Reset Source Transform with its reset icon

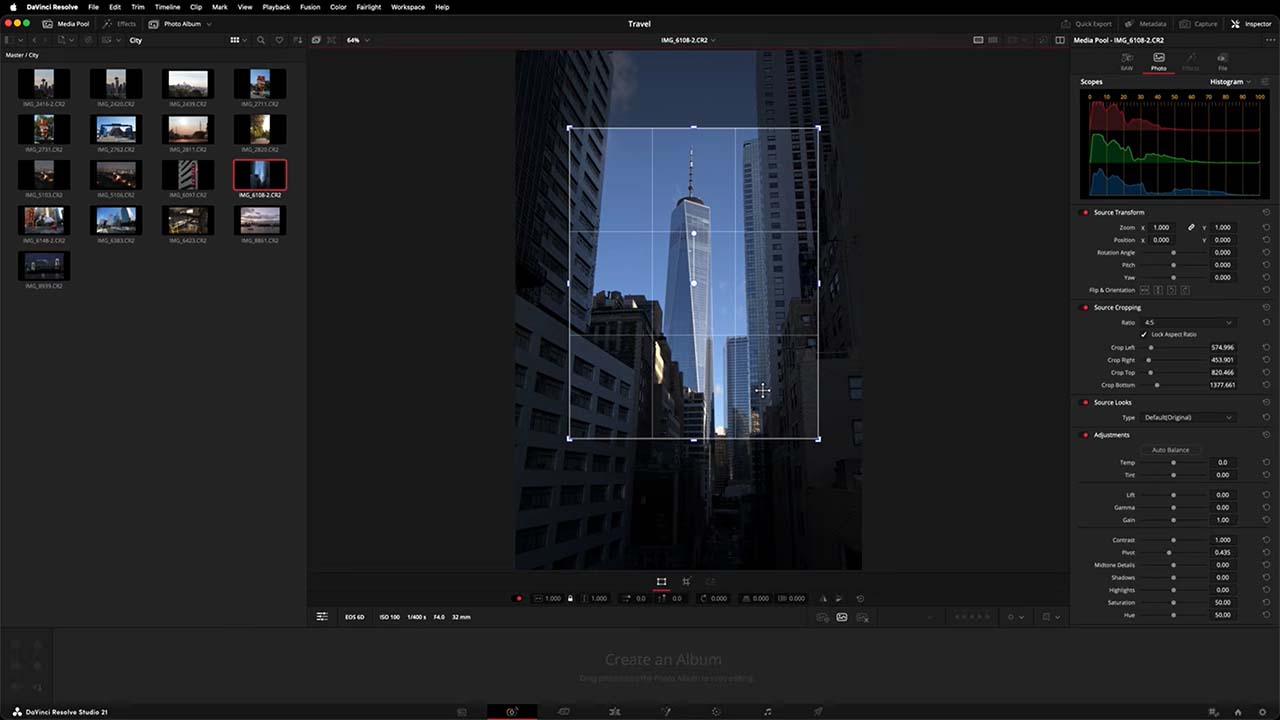click(1266, 212)
